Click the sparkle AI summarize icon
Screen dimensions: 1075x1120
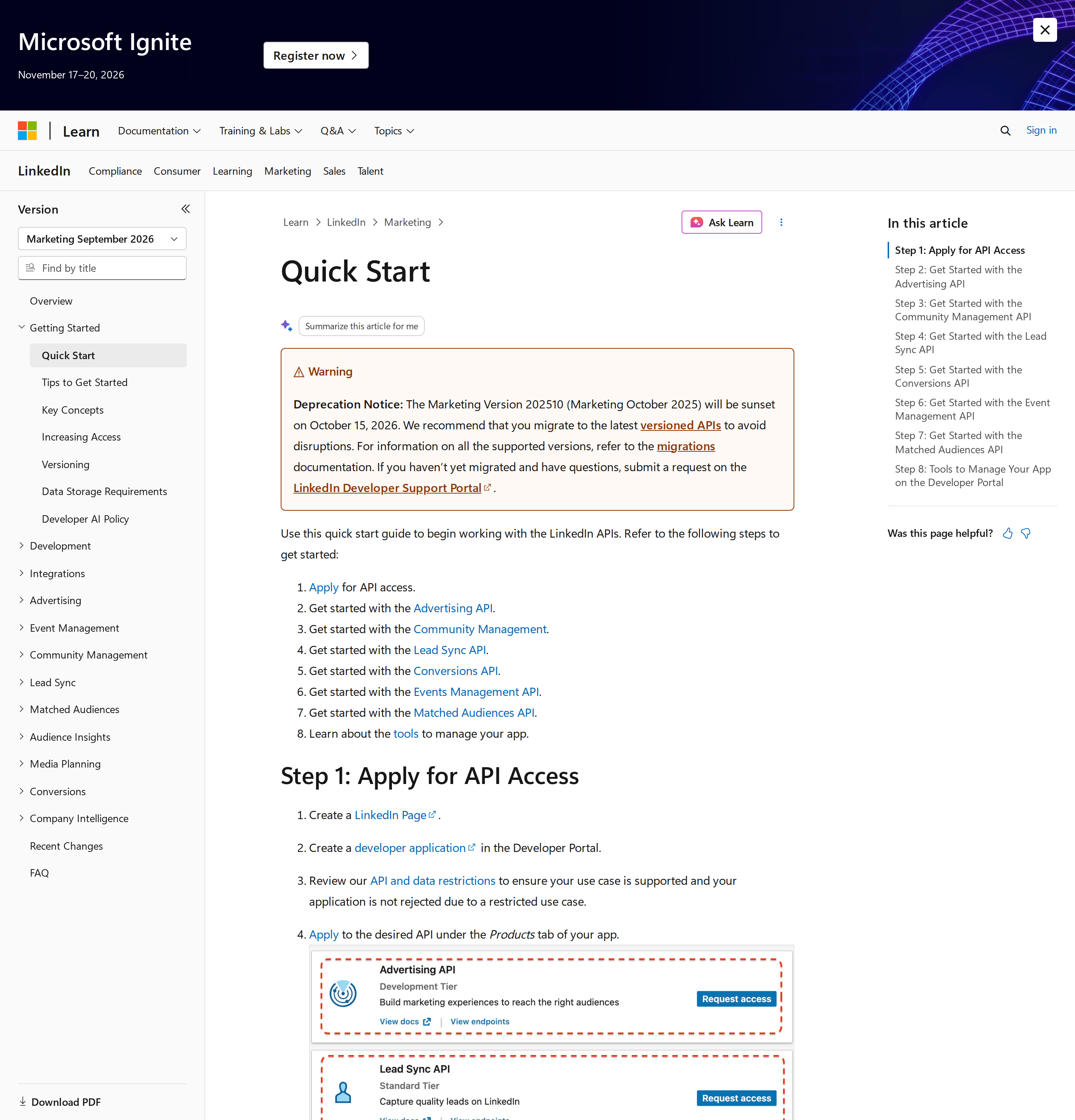click(287, 326)
